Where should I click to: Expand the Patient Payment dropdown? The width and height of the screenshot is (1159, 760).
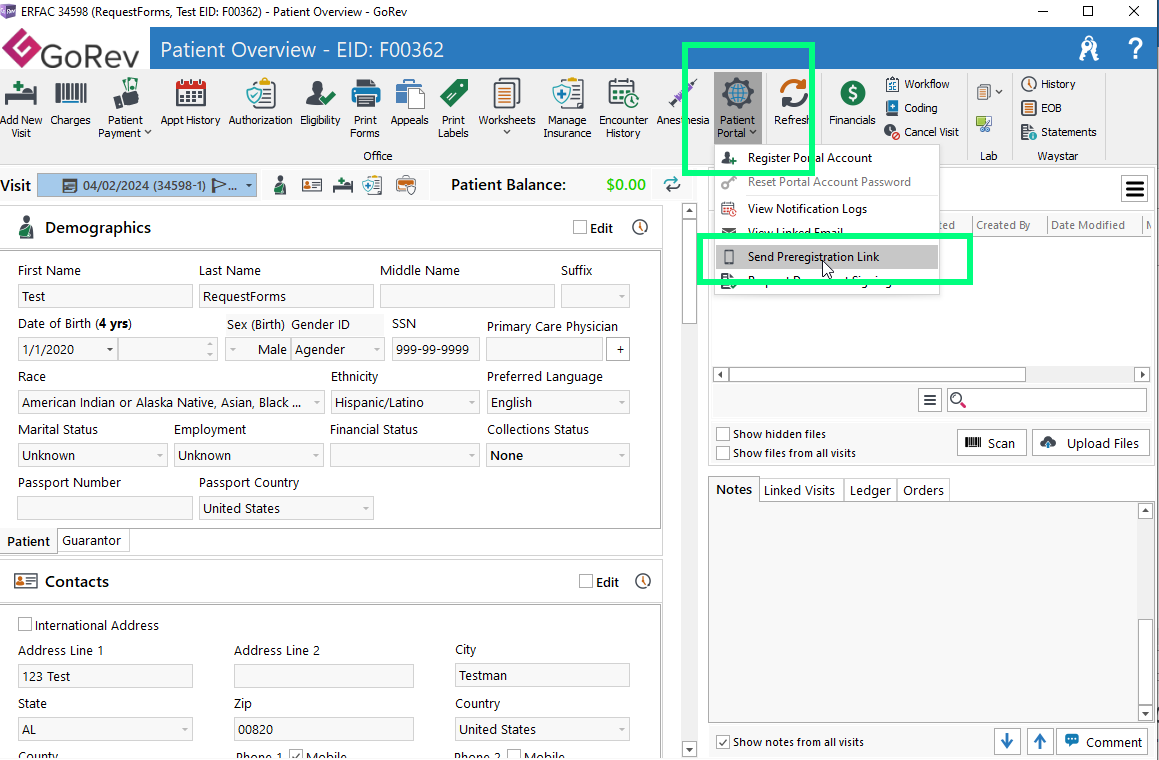pos(148,133)
